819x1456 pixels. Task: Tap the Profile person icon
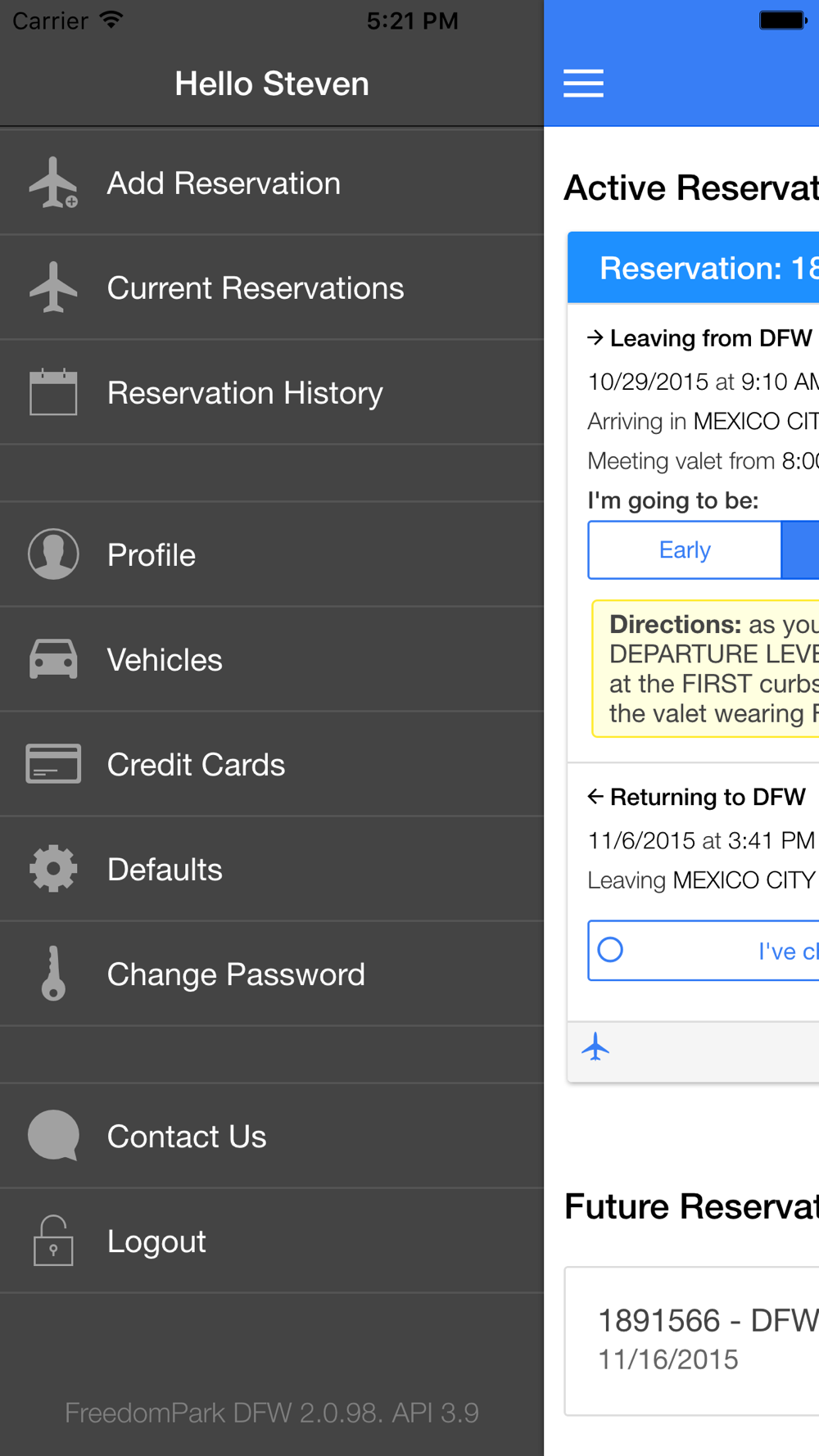pyautogui.click(x=54, y=554)
